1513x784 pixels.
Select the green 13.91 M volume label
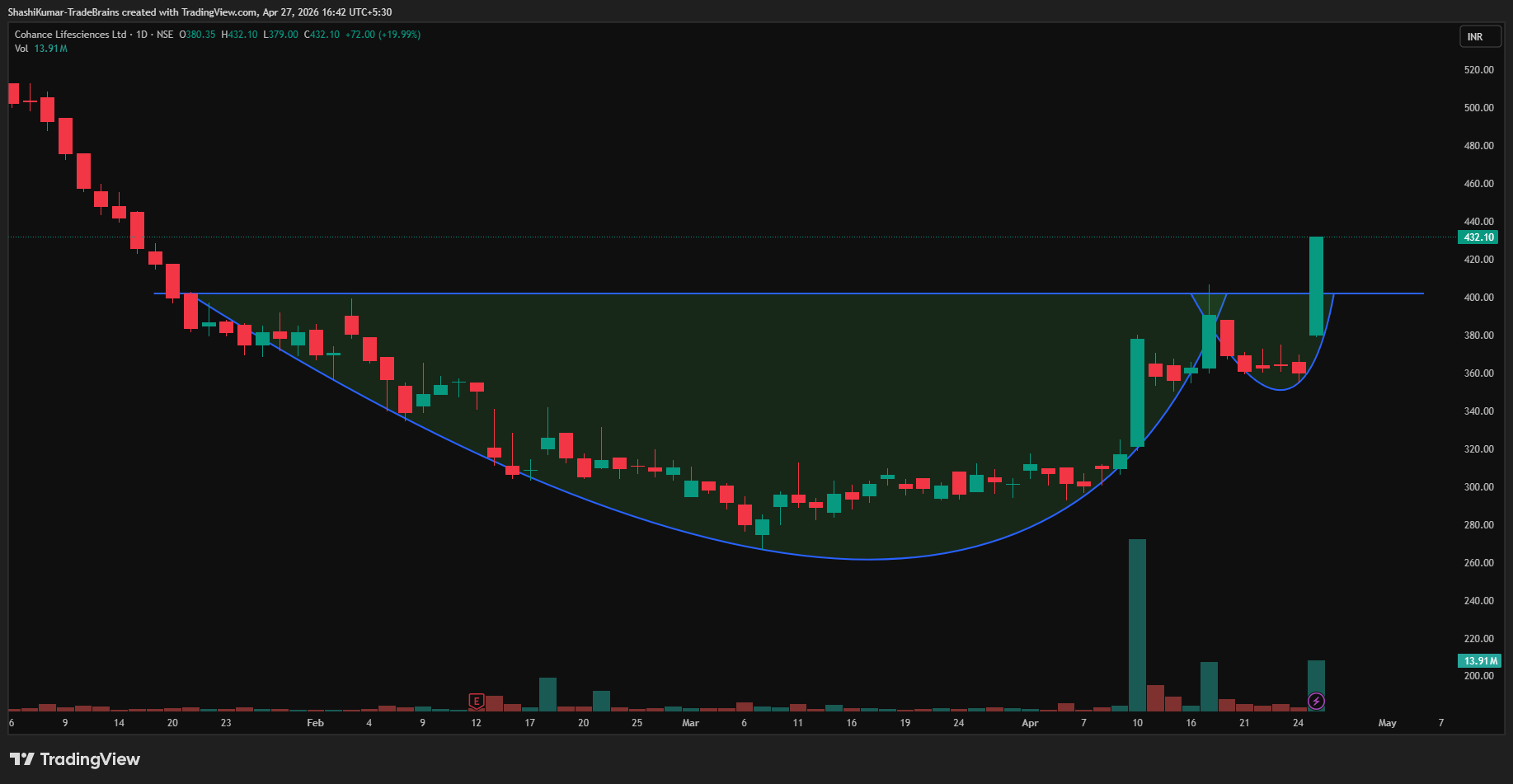[x=1478, y=660]
